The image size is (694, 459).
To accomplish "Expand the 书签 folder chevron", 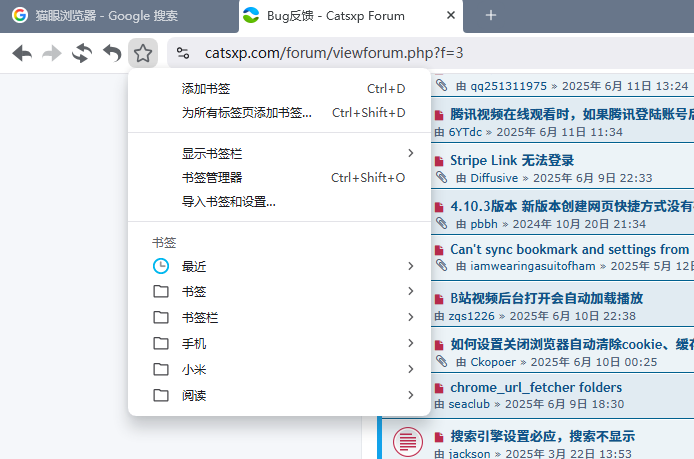I will point(411,291).
